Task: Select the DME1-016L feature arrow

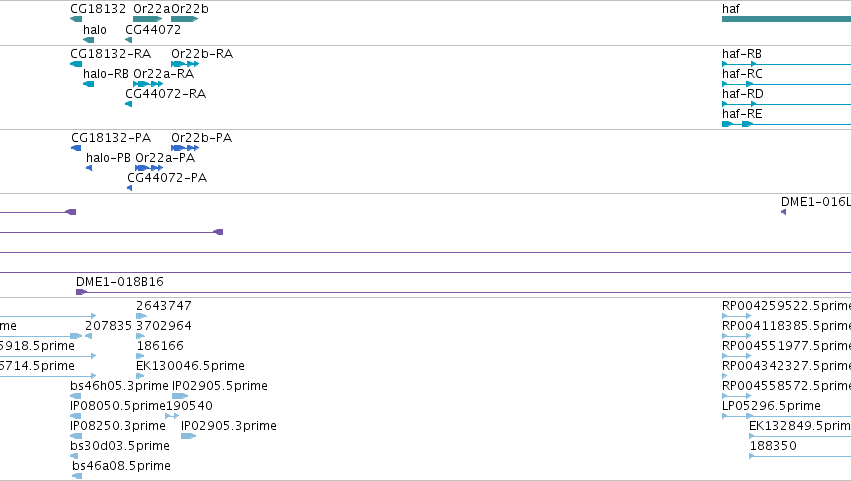Action: click(x=783, y=212)
